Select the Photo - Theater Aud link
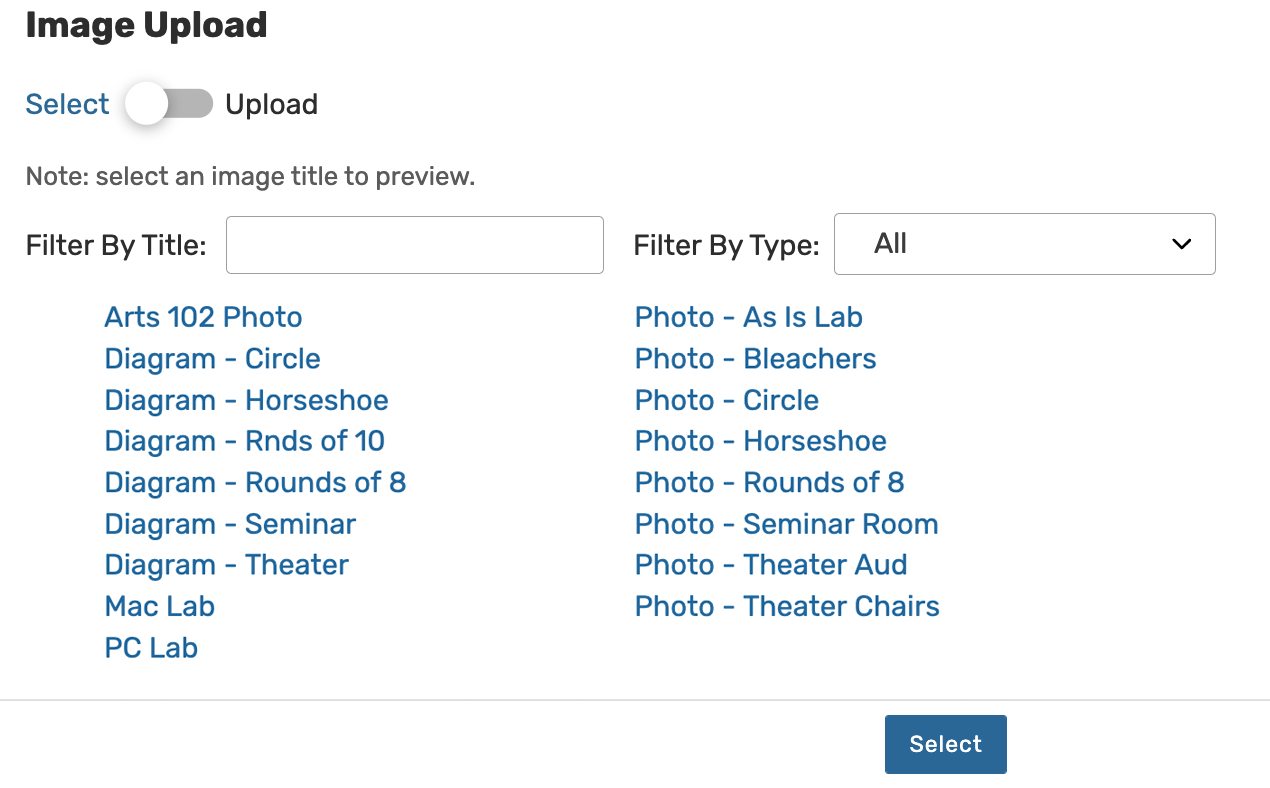This screenshot has height=788, width=1270. 771,565
